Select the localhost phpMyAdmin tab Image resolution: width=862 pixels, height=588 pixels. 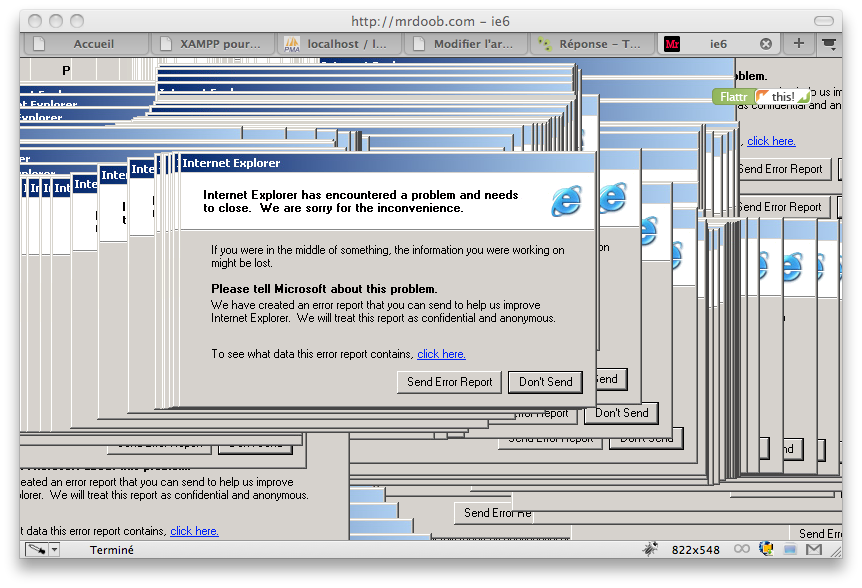point(340,44)
